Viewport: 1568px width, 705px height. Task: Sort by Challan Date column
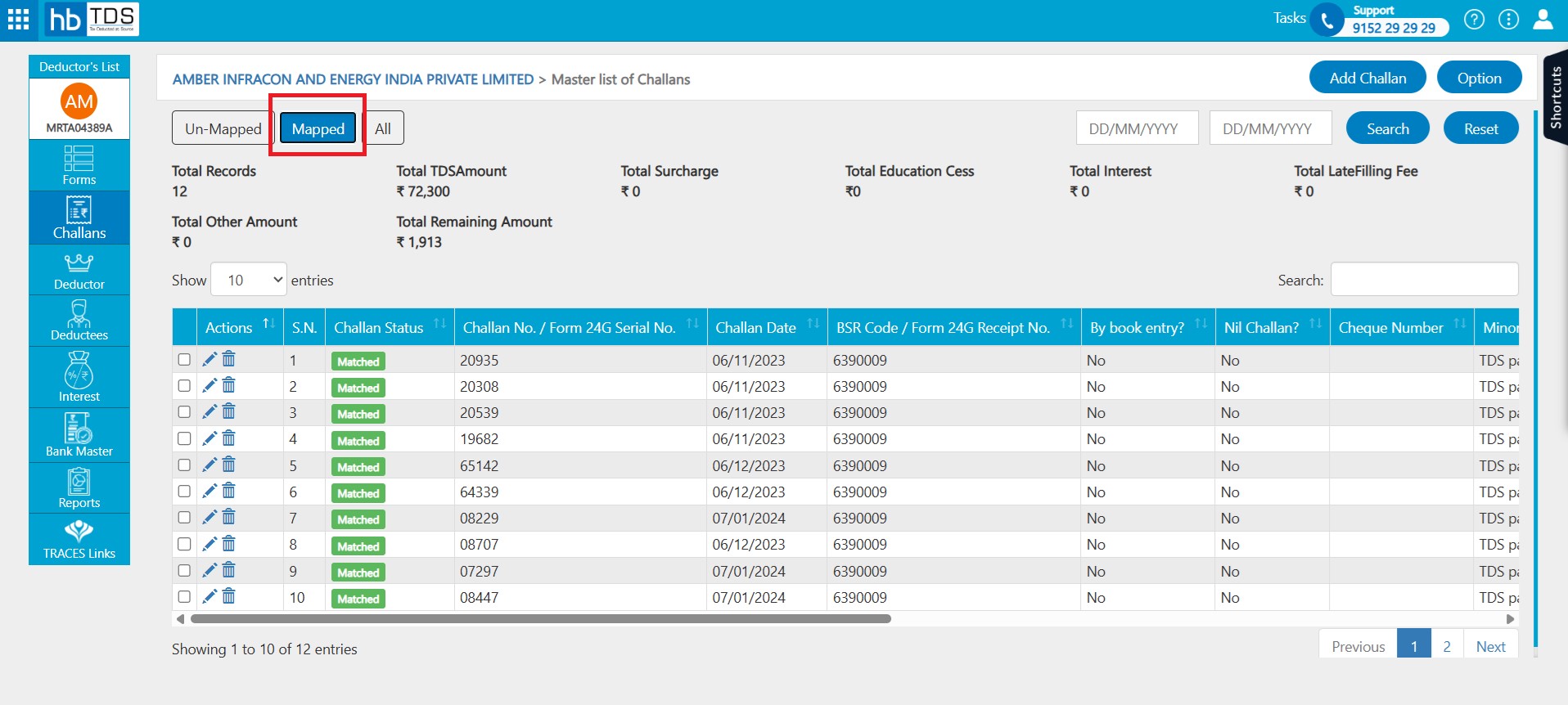767,327
